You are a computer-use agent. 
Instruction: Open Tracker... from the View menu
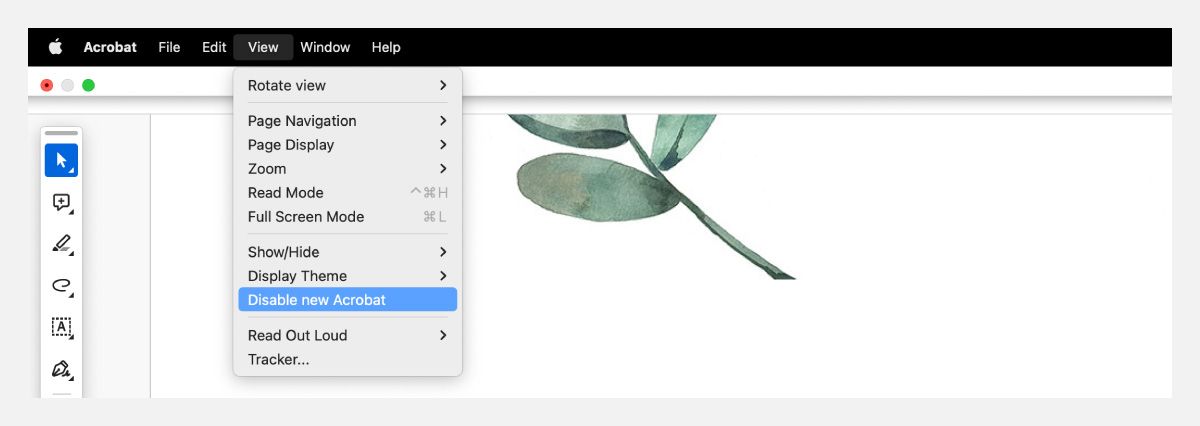pyautogui.click(x=348, y=359)
